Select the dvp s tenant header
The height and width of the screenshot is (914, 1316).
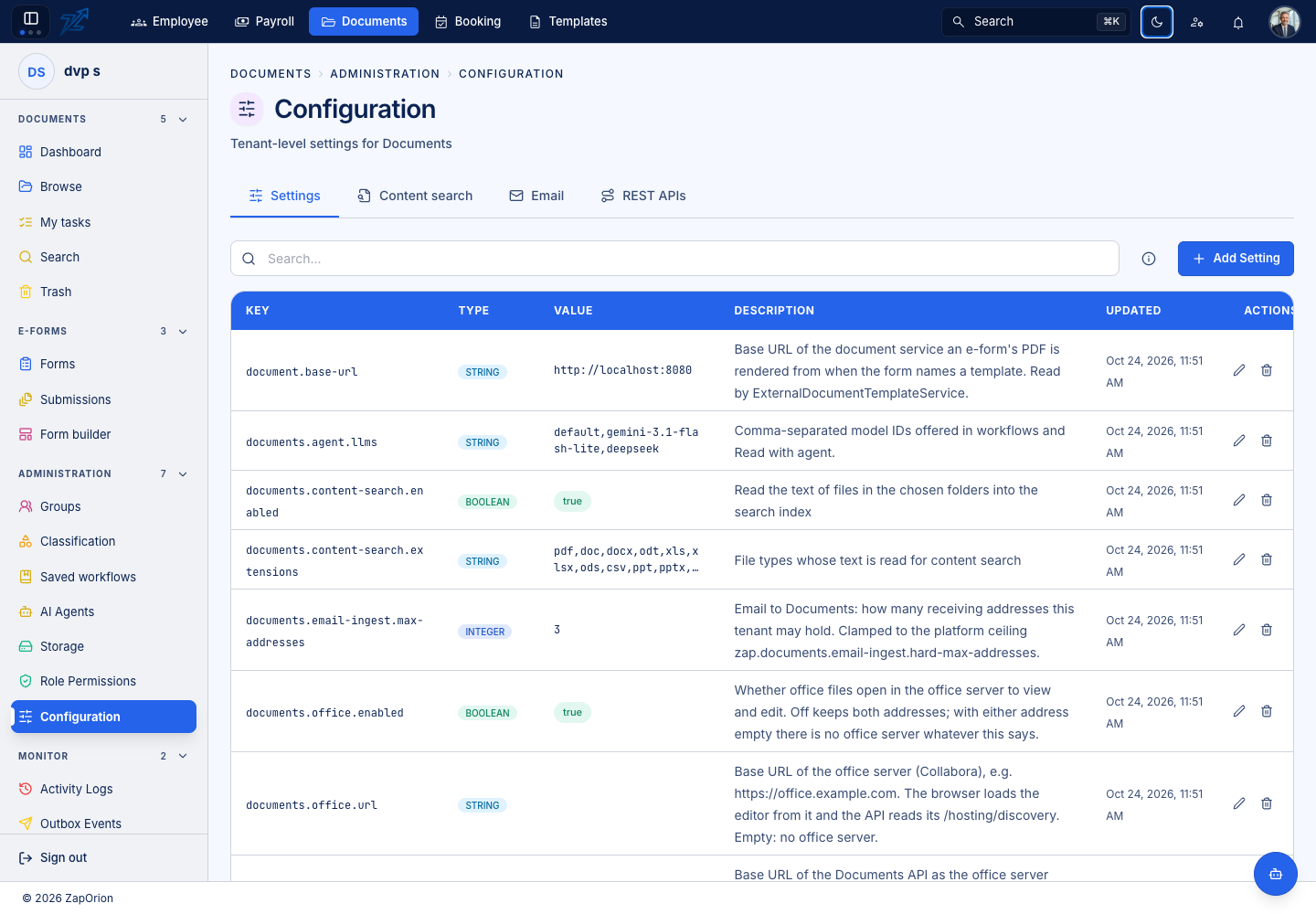click(x=103, y=71)
